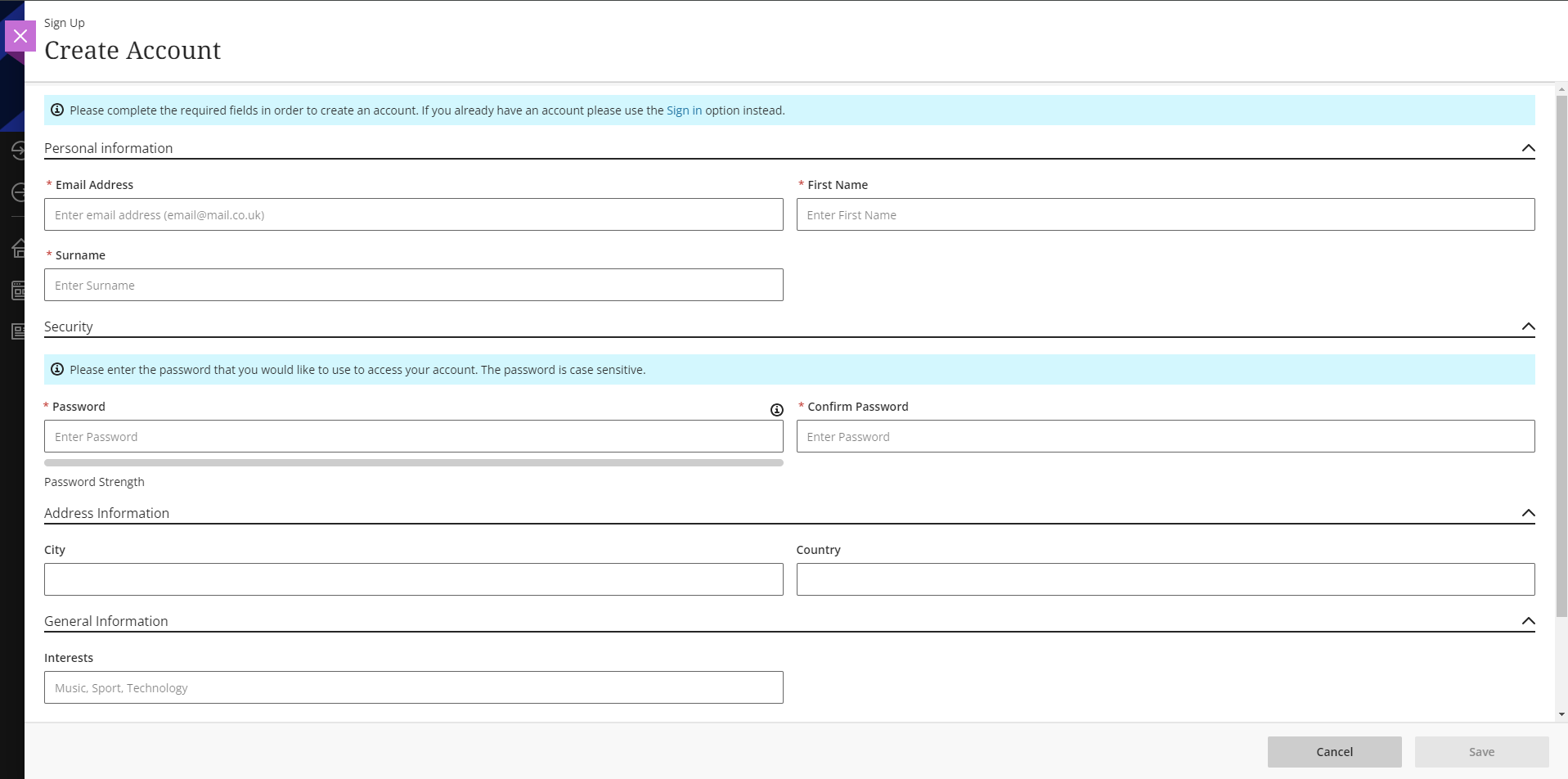
Task: Click the calendar-style icon in sidebar
Action: pos(18,290)
